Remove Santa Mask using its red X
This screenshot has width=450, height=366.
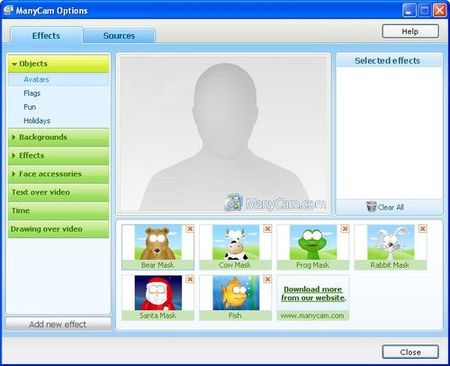(x=190, y=279)
